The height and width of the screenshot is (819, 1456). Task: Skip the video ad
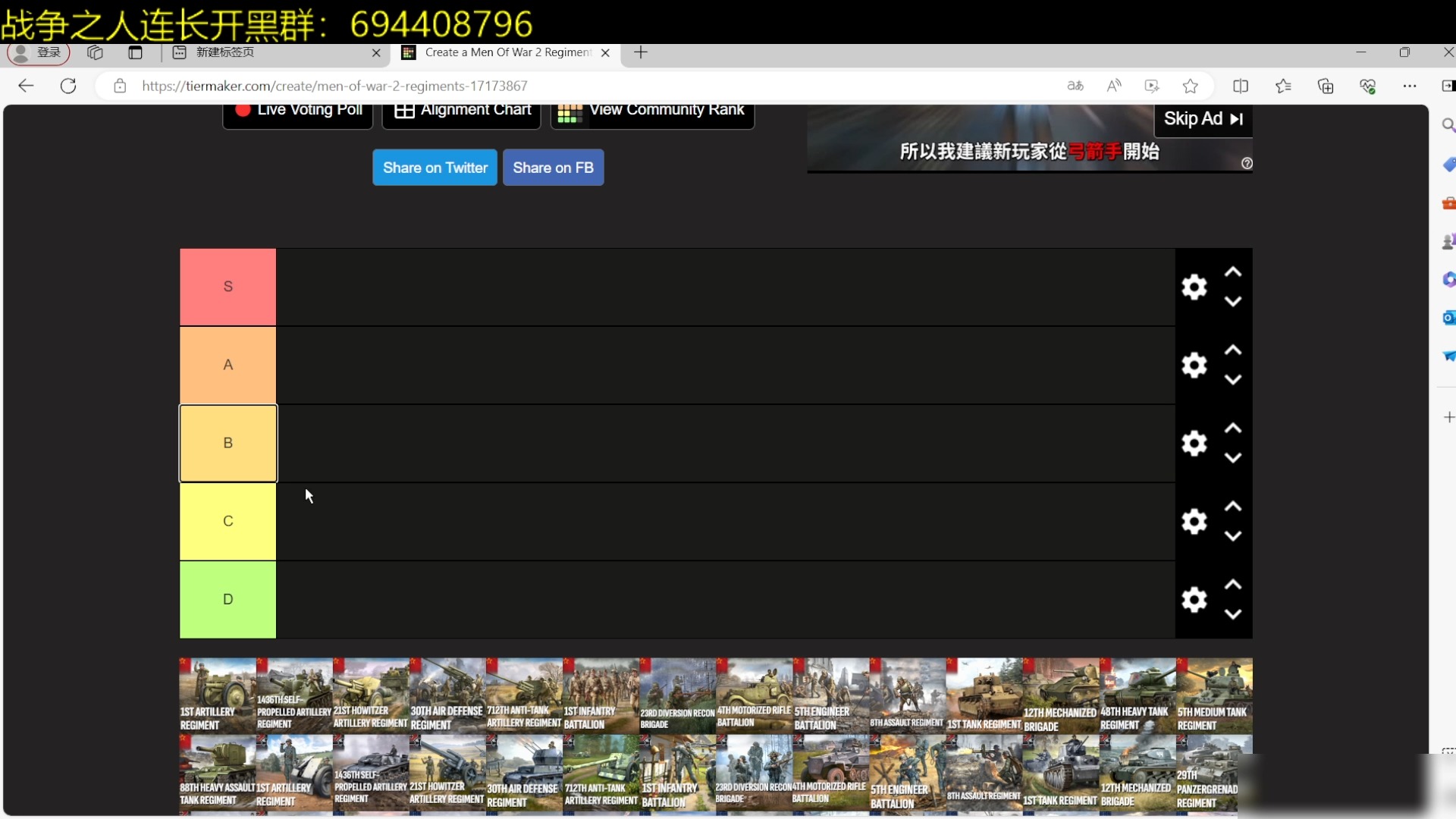tap(1203, 119)
